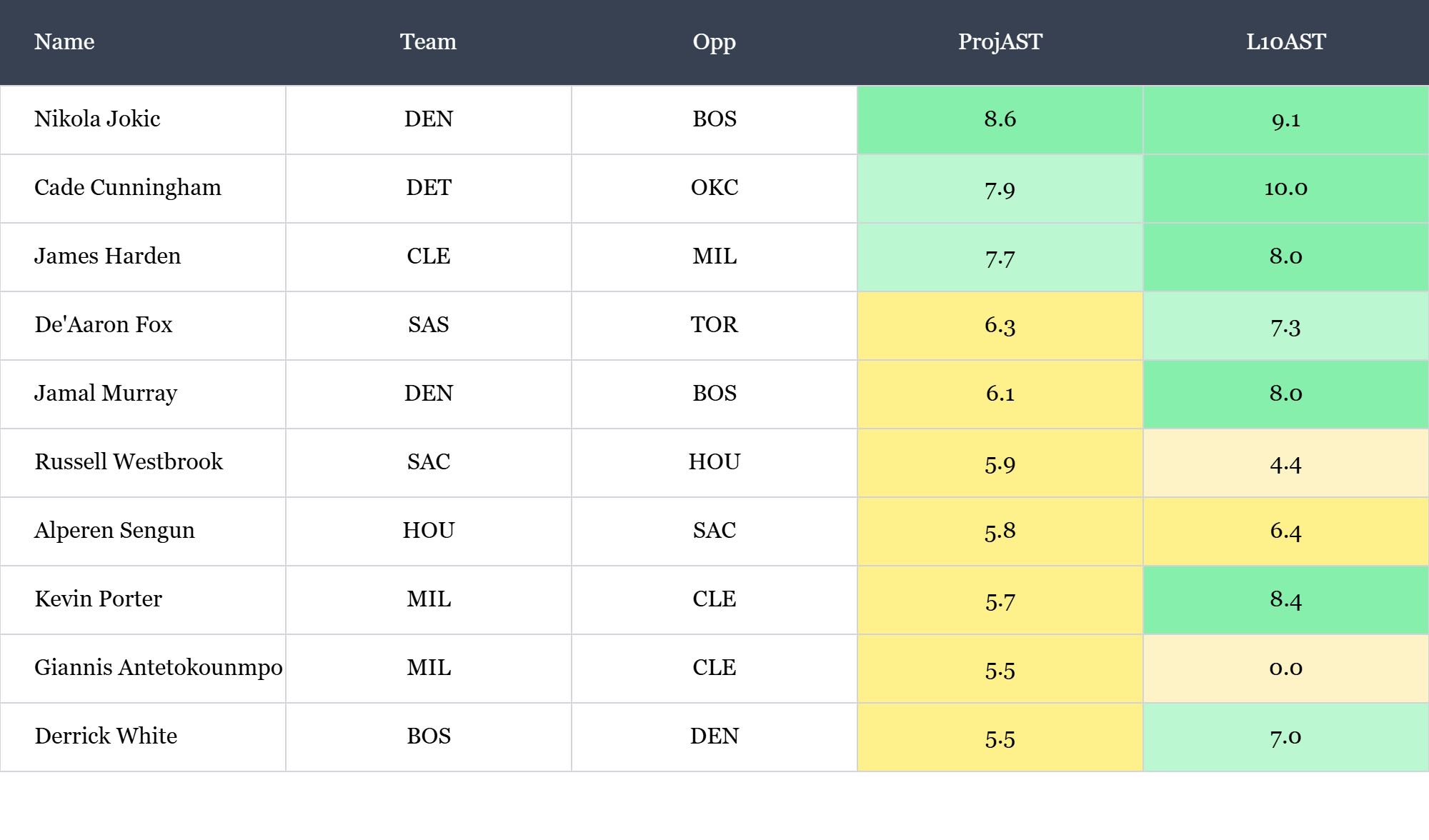Viewport: 1429px width, 840px height.
Task: Sort by ProjAST column header
Action: 1000,41
